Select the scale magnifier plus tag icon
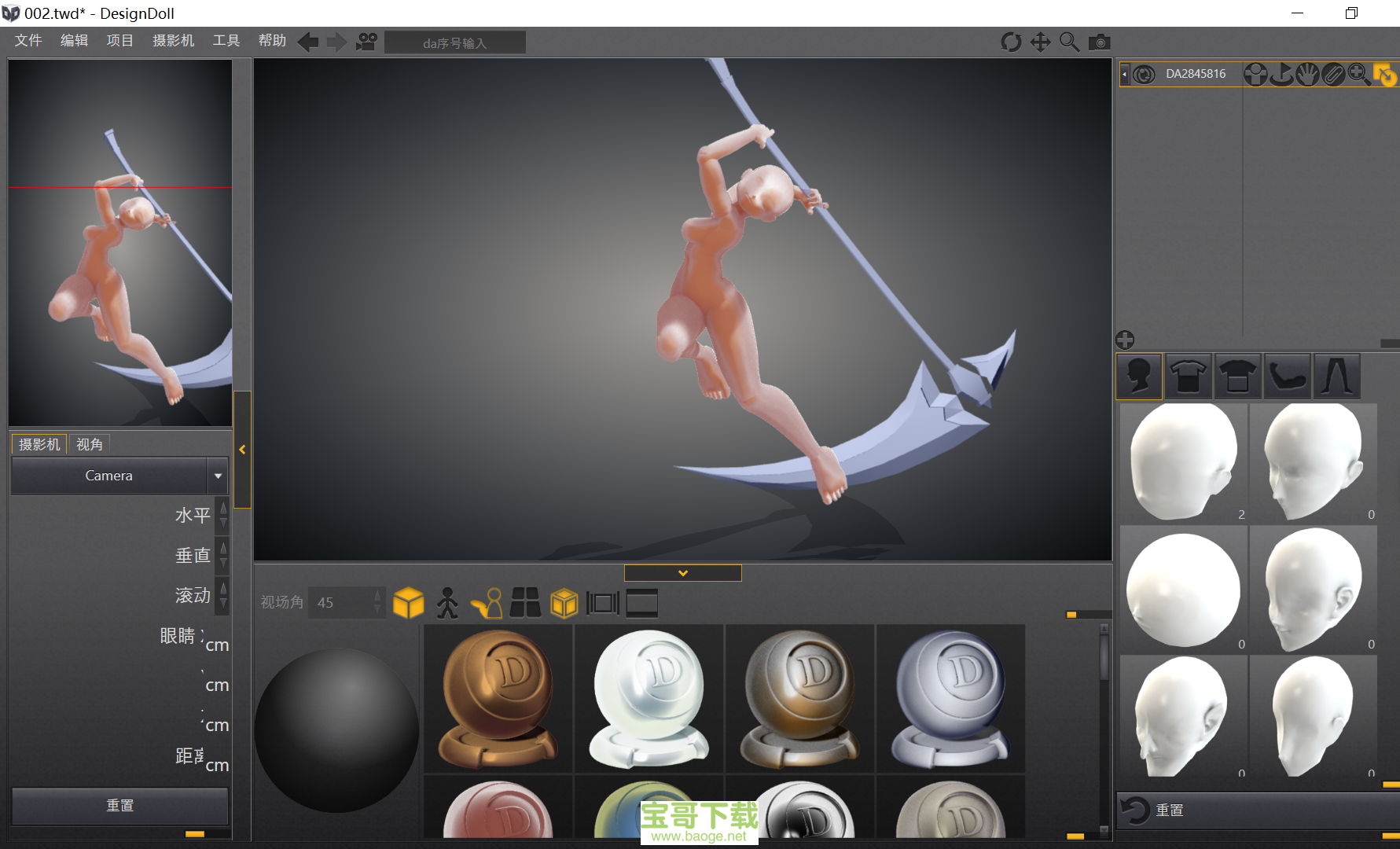Image resolution: width=1400 pixels, height=849 pixels. (x=1359, y=74)
